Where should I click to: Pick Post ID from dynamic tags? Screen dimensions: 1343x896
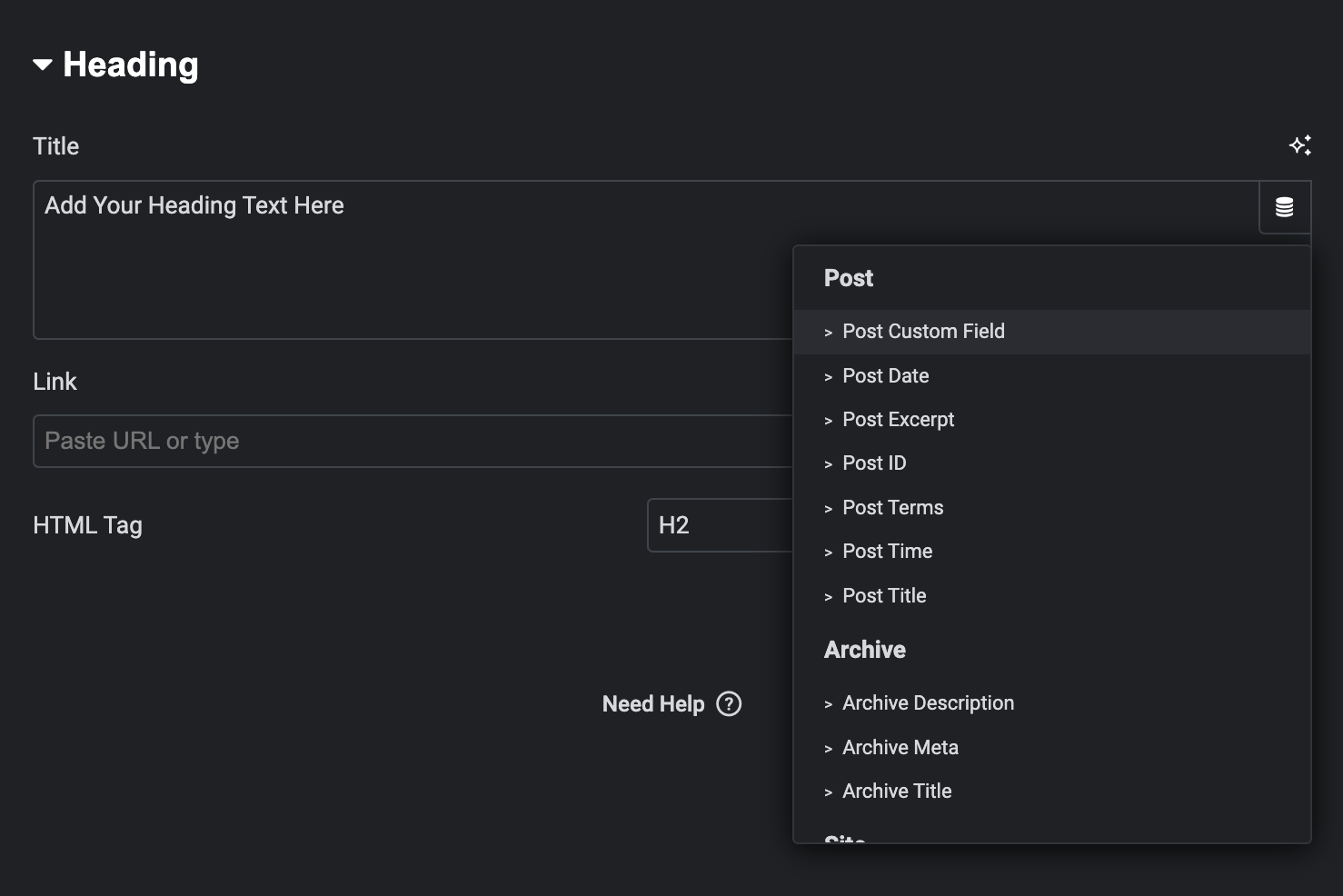pos(873,463)
